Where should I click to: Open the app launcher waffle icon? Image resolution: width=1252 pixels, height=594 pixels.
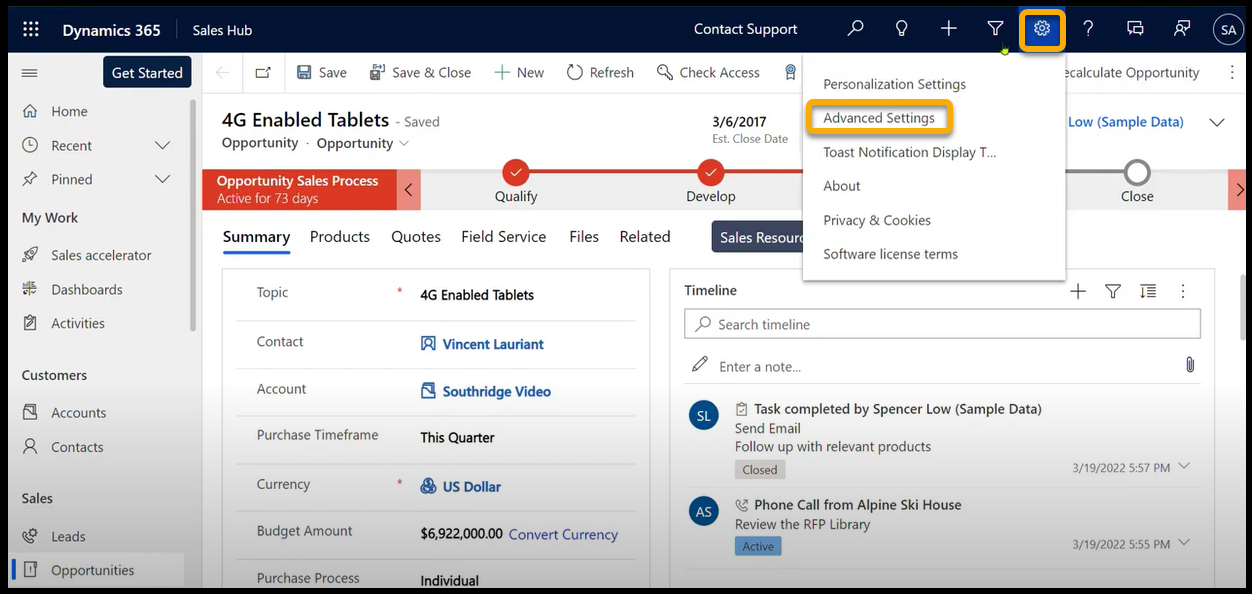[x=31, y=30]
